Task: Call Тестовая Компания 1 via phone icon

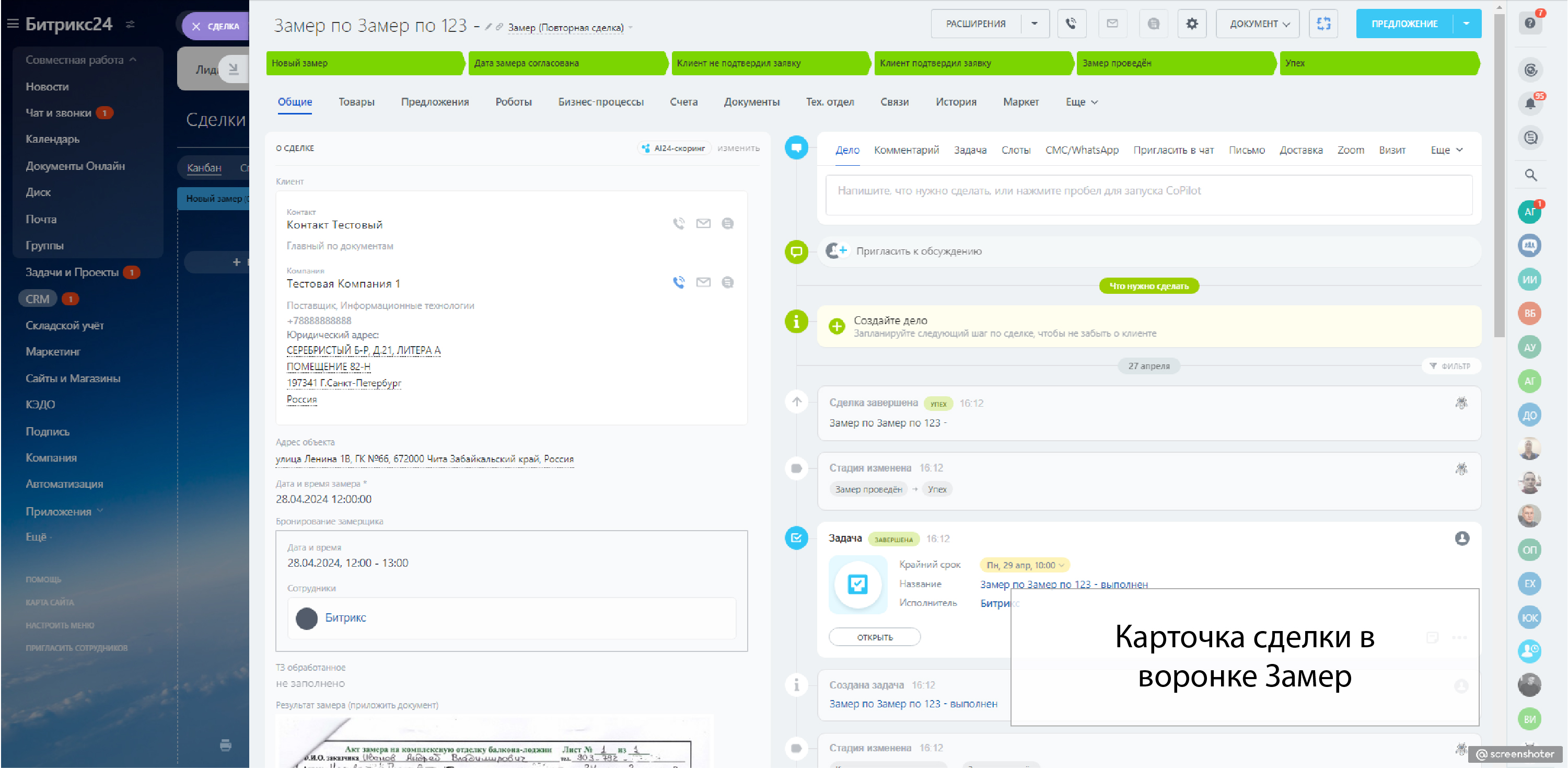Action: pyautogui.click(x=678, y=283)
